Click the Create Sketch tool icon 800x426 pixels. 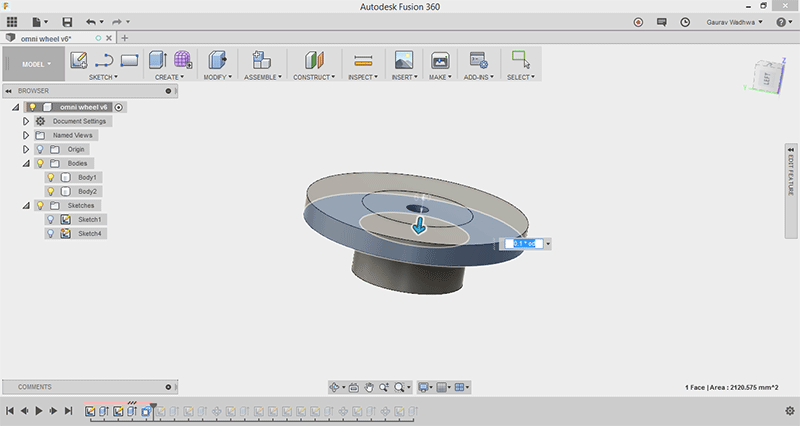(x=79, y=60)
